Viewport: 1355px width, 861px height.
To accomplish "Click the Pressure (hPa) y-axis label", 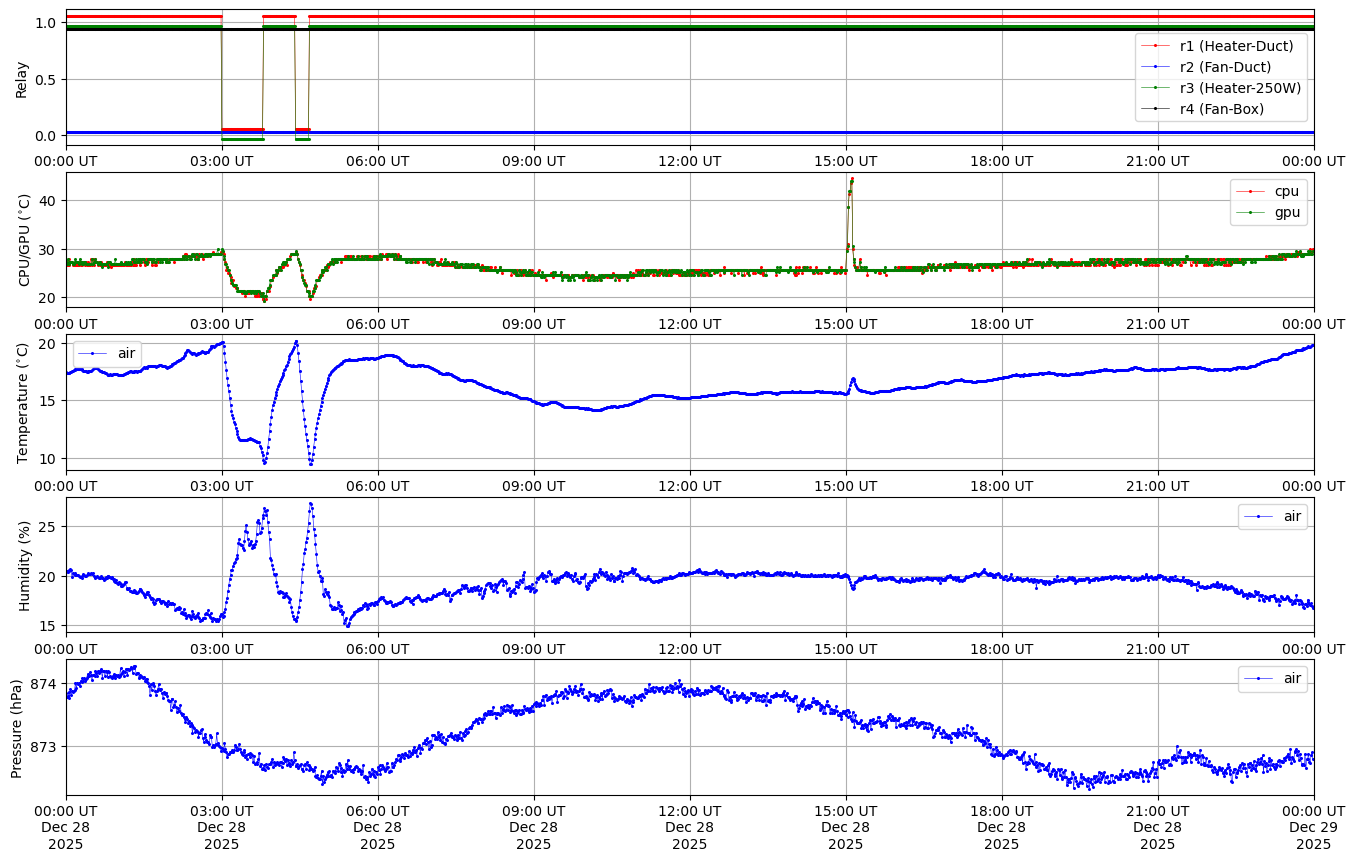I will coord(17,727).
